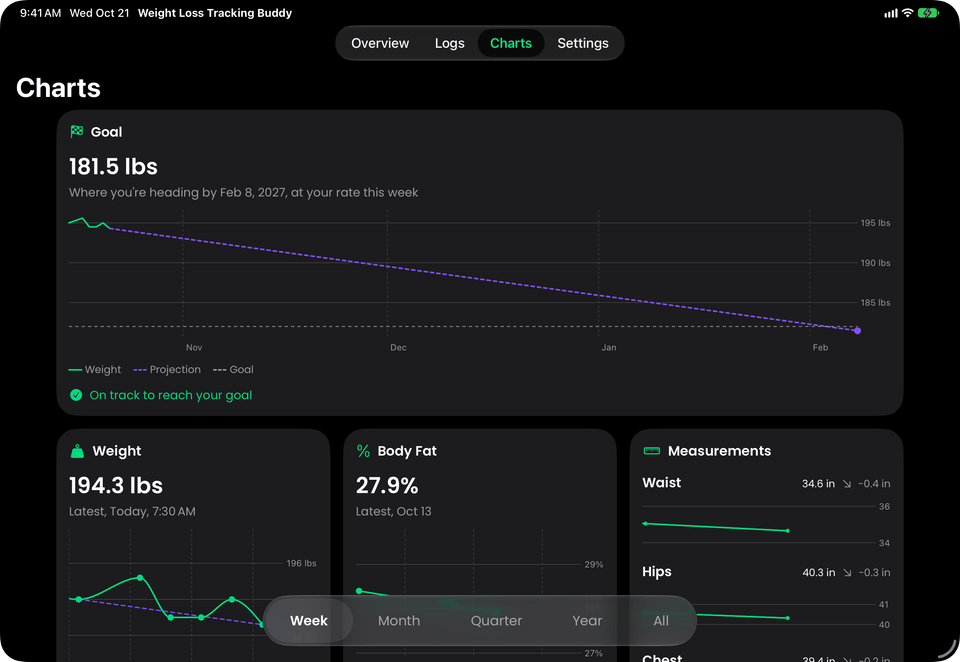Click the 190 lbs axis label
The image size is (960, 662).
876,263
